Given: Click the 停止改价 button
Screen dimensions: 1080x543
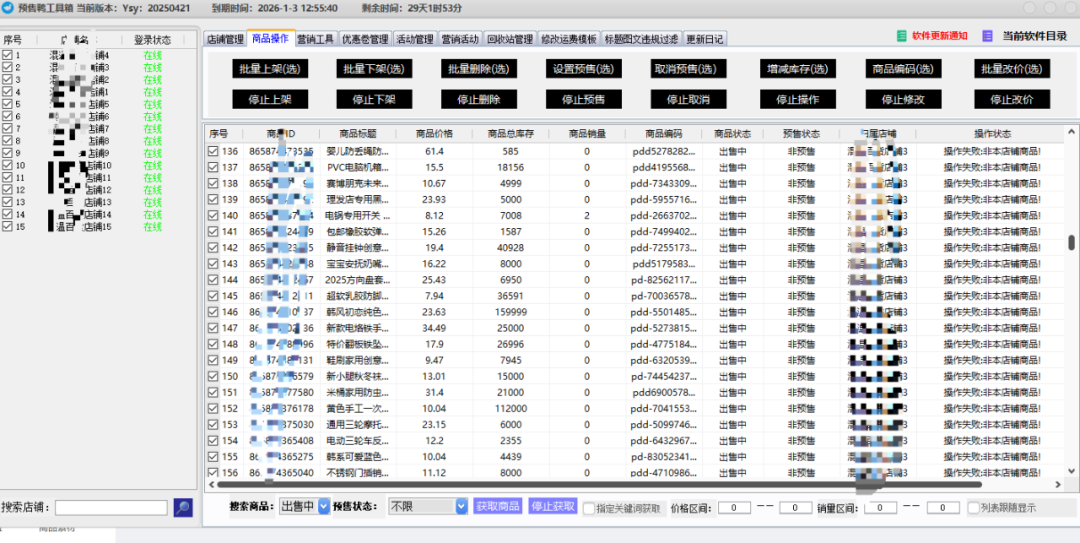Looking at the screenshot, I should tap(1012, 99).
